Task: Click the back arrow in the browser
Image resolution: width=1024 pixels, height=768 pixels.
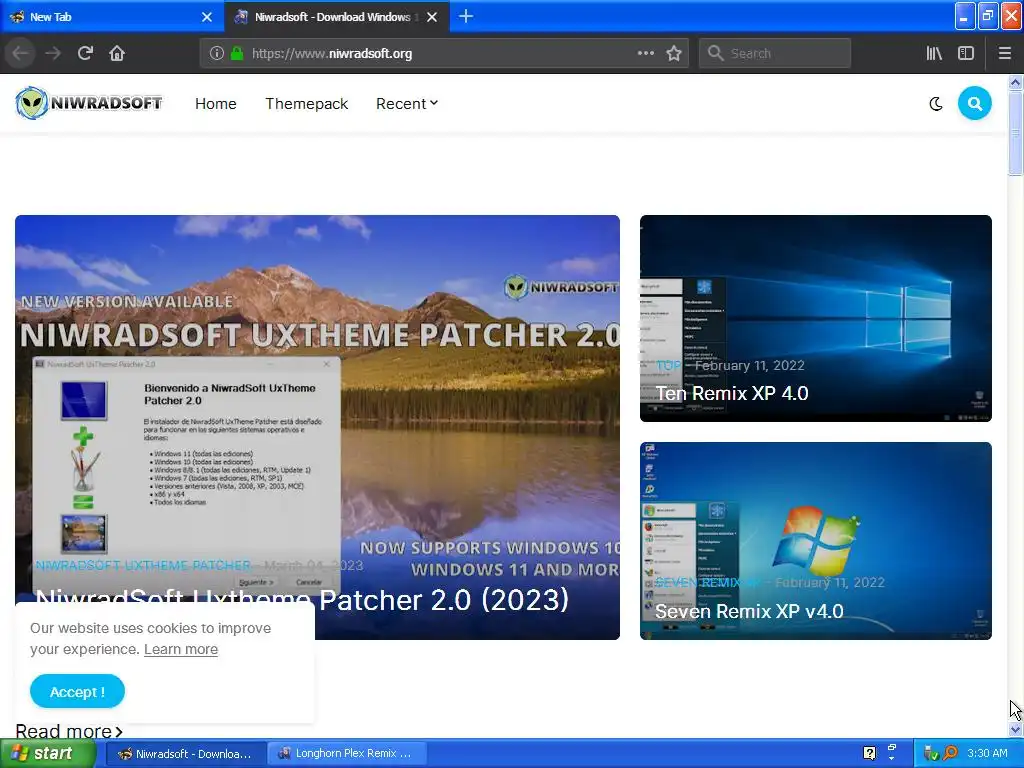Action: [20, 53]
